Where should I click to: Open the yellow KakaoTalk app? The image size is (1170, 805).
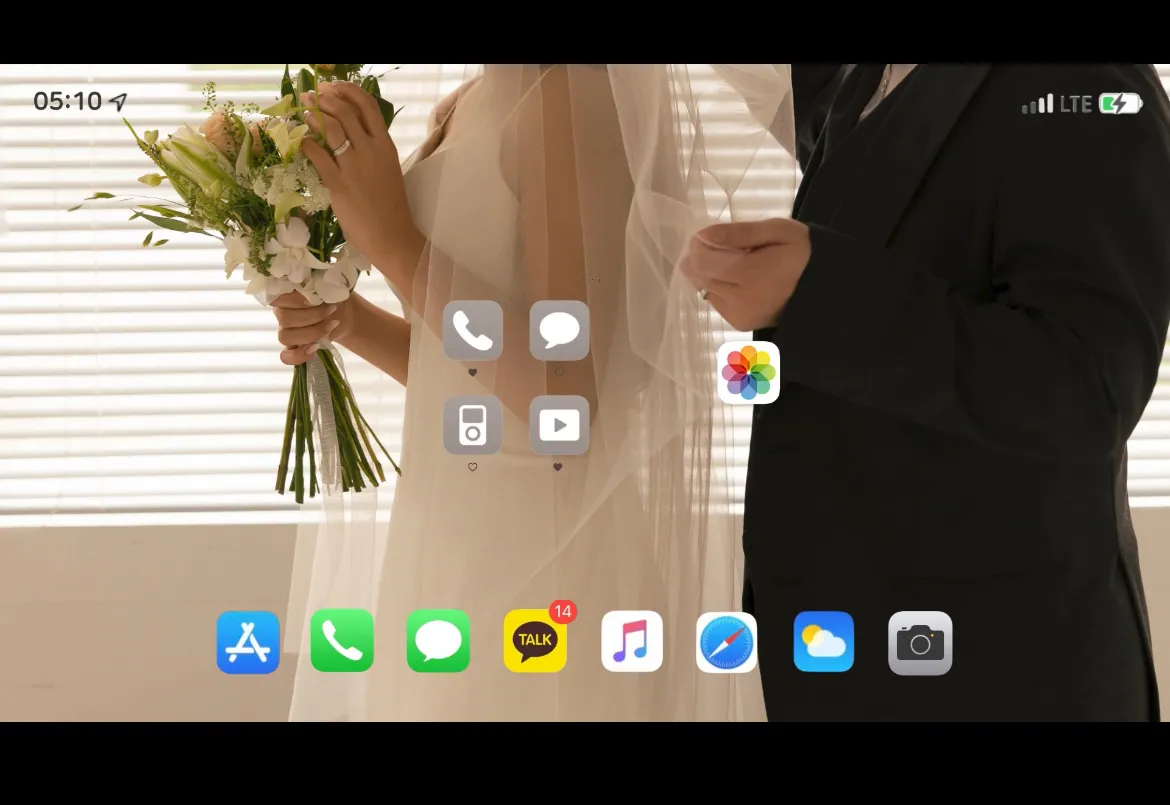(534, 641)
